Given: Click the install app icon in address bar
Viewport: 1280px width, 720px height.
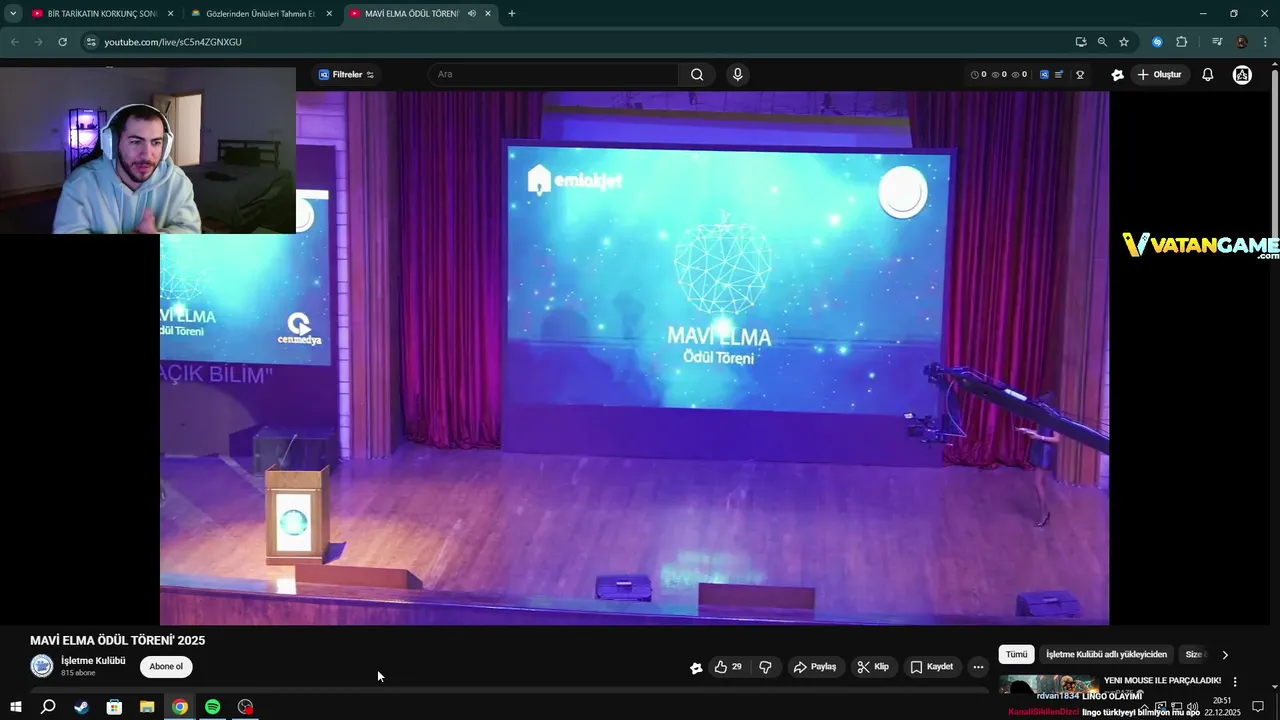Looking at the screenshot, I should (x=1081, y=42).
